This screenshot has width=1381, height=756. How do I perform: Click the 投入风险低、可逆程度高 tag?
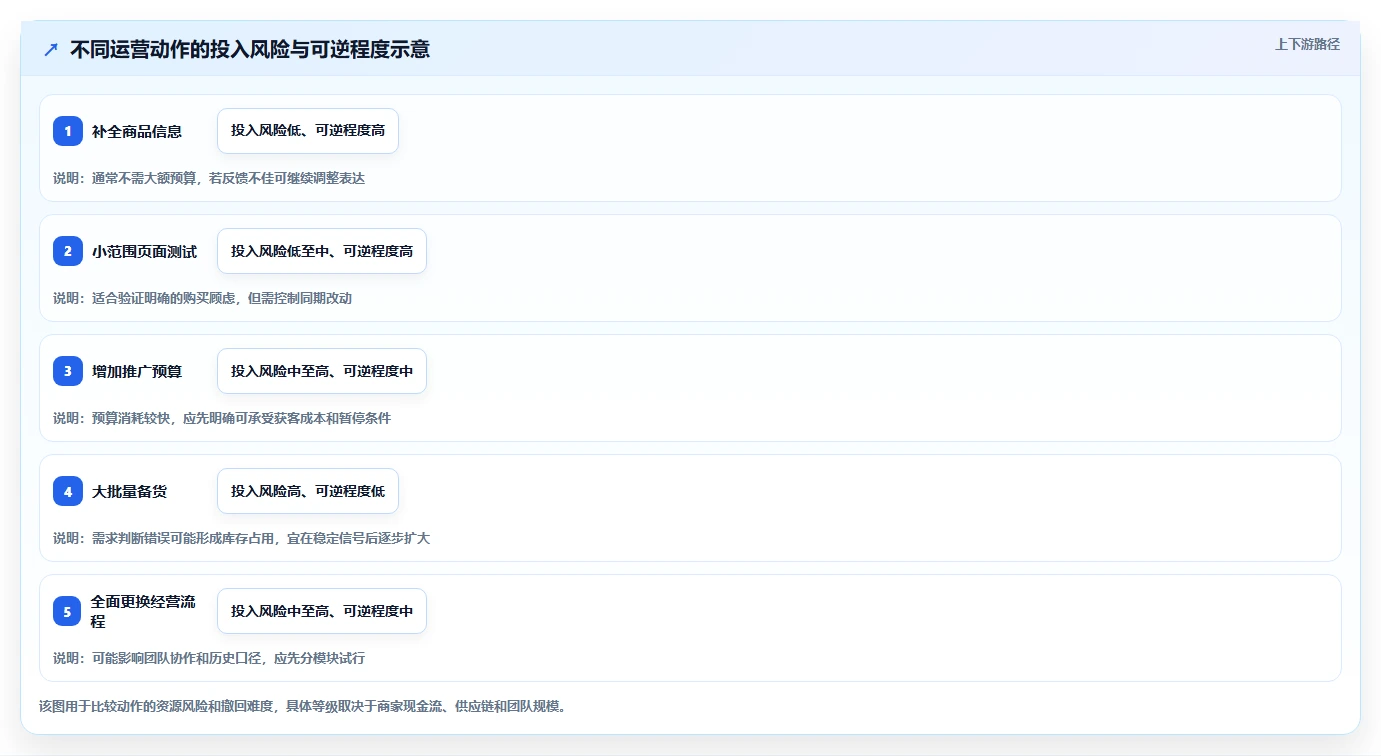tap(308, 131)
